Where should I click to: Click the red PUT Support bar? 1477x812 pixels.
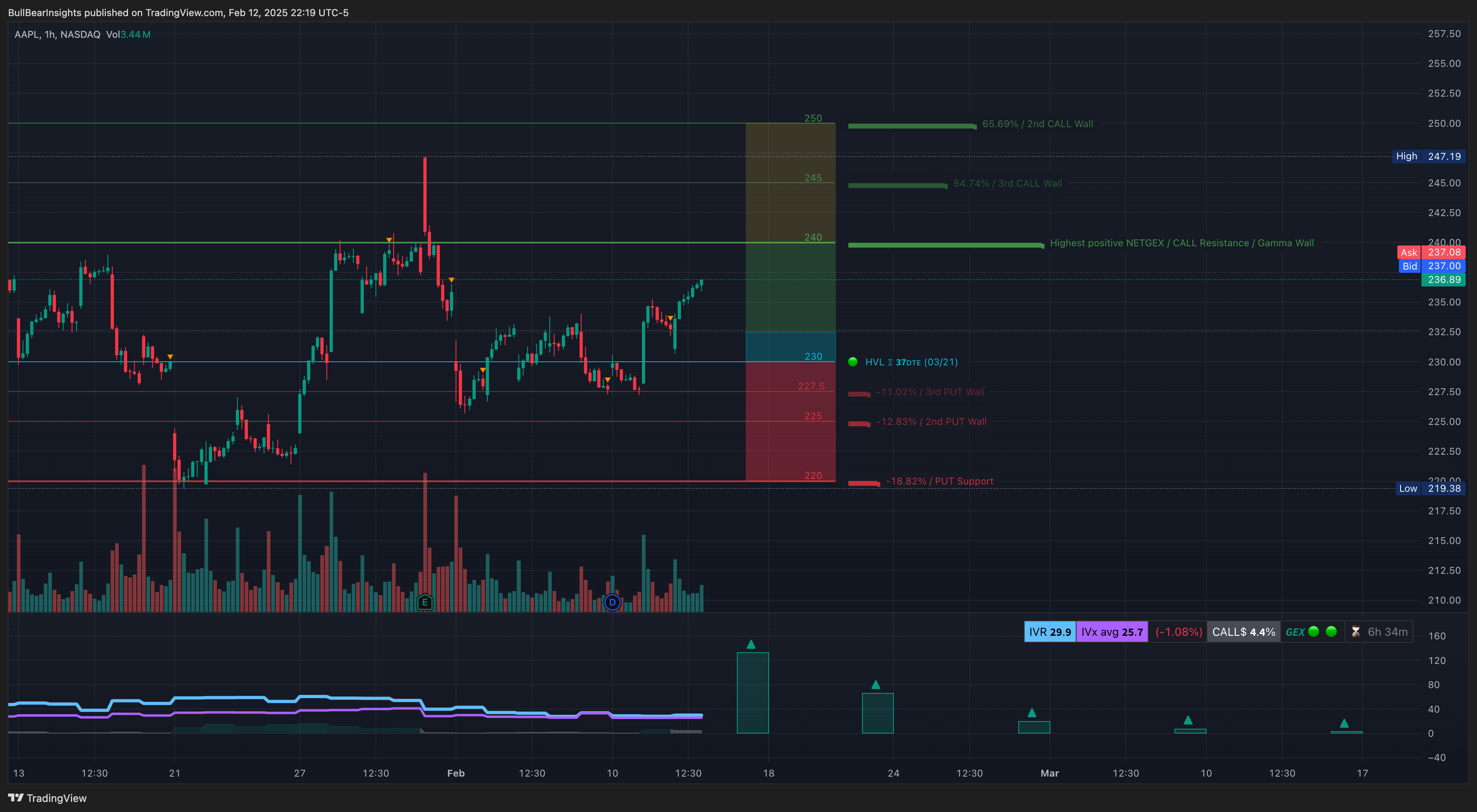click(864, 483)
